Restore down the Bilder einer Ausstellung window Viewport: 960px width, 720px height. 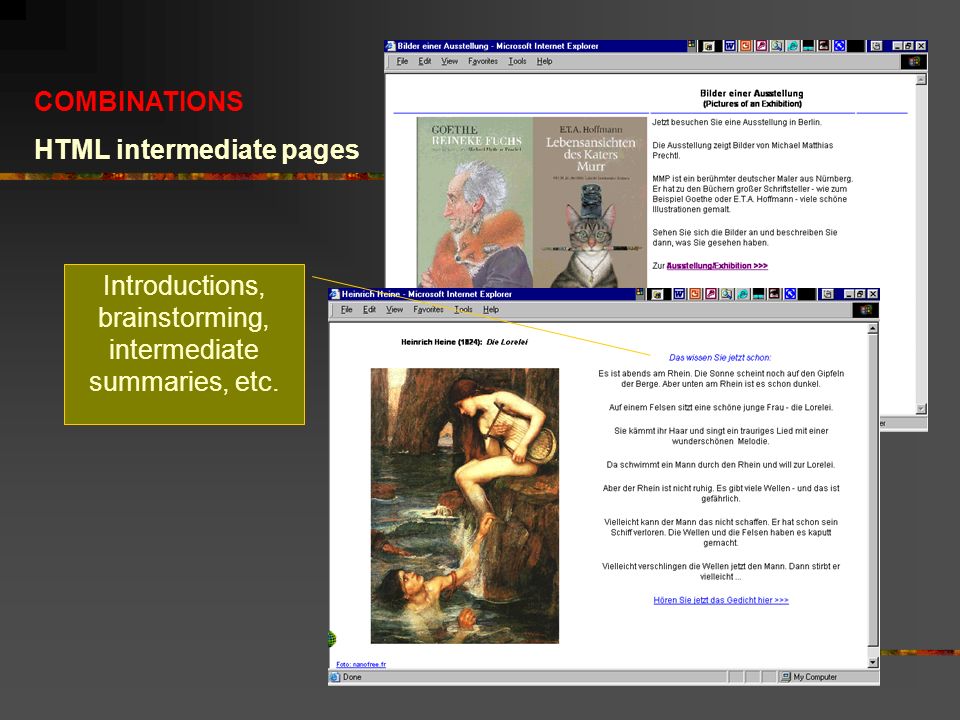[x=909, y=45]
